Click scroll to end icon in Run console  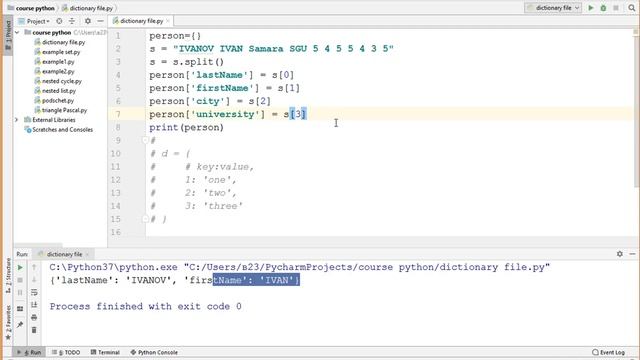coord(34,304)
